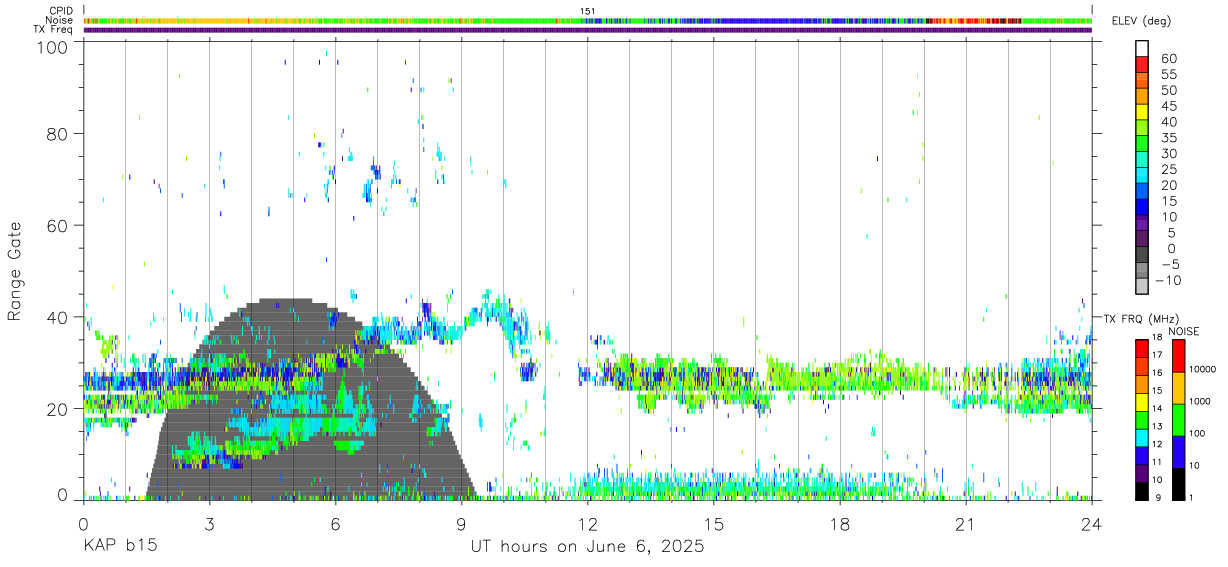Click the 12 hour tick label
This screenshot has height=567, width=1228.
coord(588,523)
